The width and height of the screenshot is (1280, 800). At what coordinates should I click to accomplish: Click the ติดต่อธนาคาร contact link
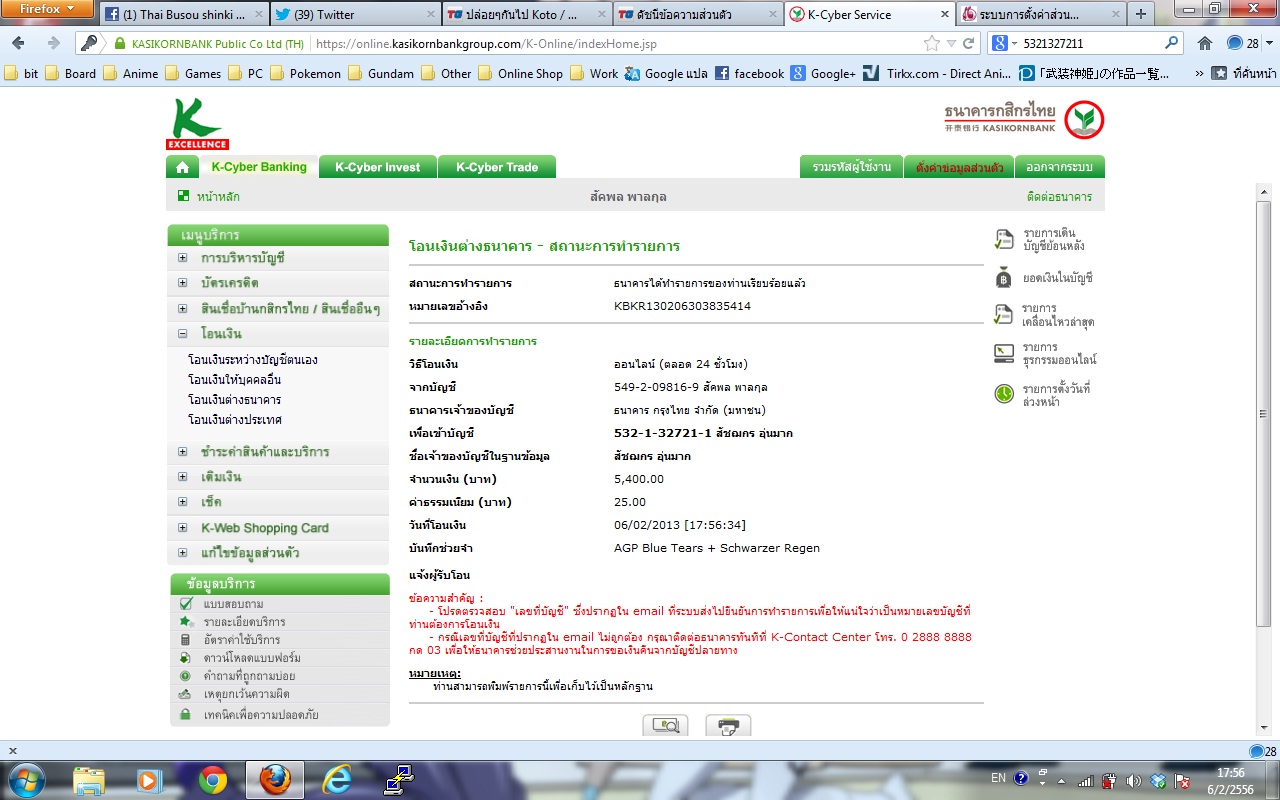point(1059,197)
